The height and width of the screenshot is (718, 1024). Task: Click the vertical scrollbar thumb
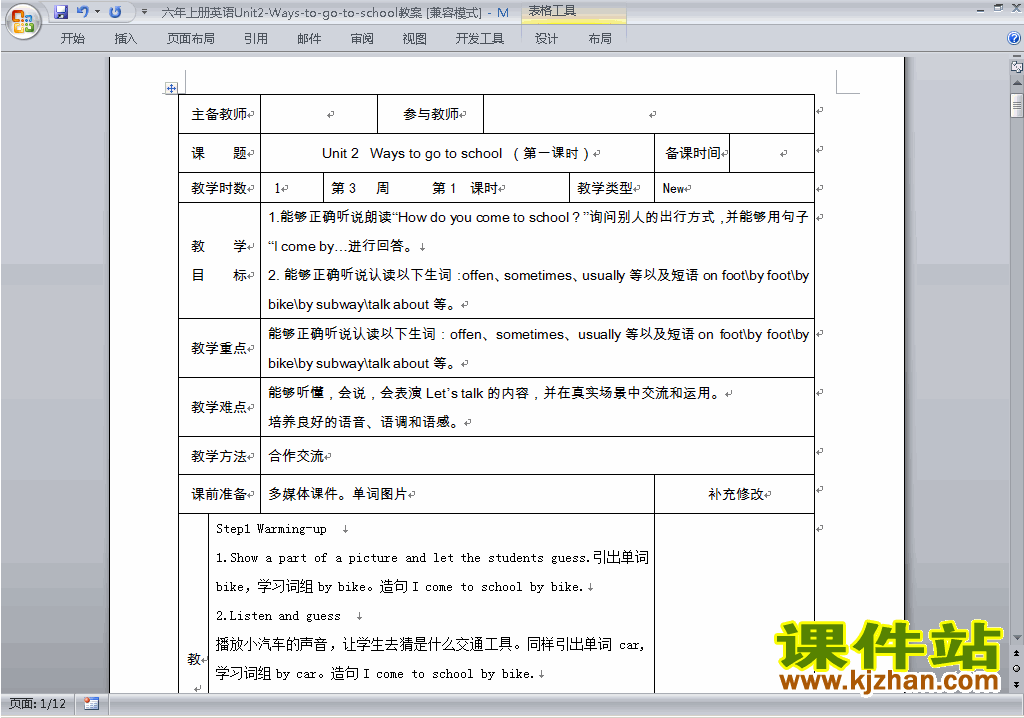tap(1017, 105)
